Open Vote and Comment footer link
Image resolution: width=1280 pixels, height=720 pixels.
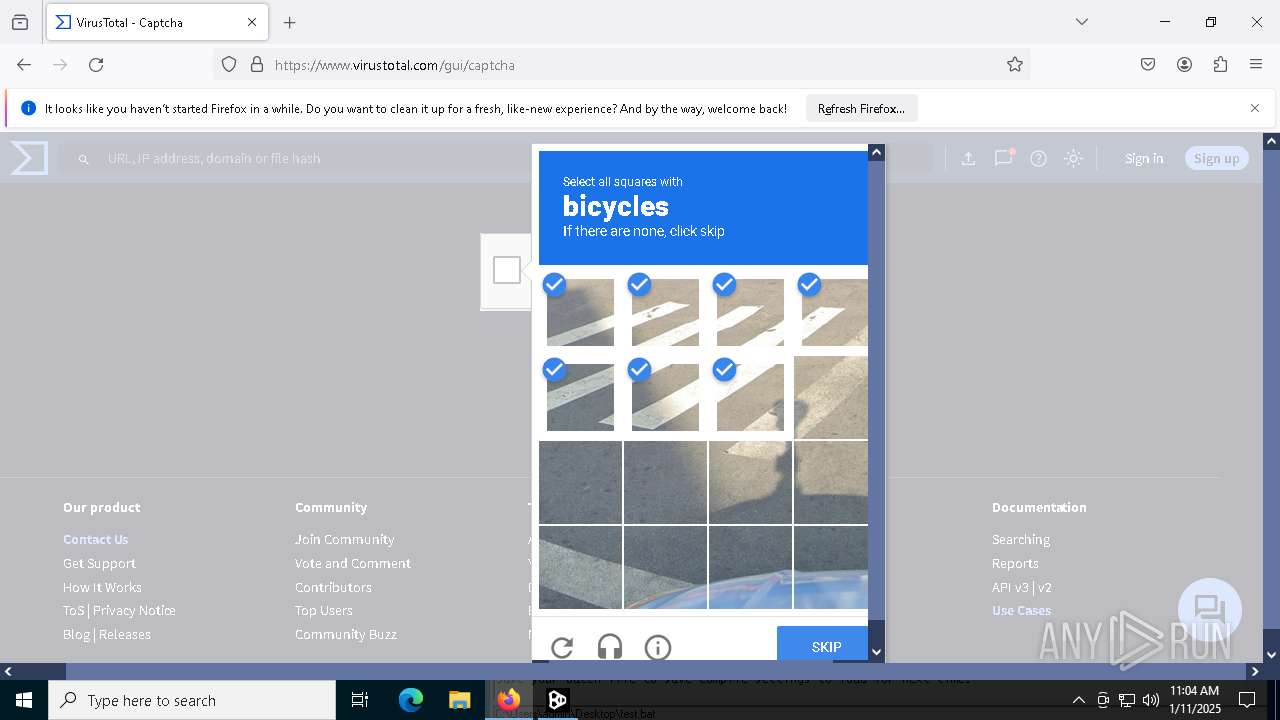(353, 563)
